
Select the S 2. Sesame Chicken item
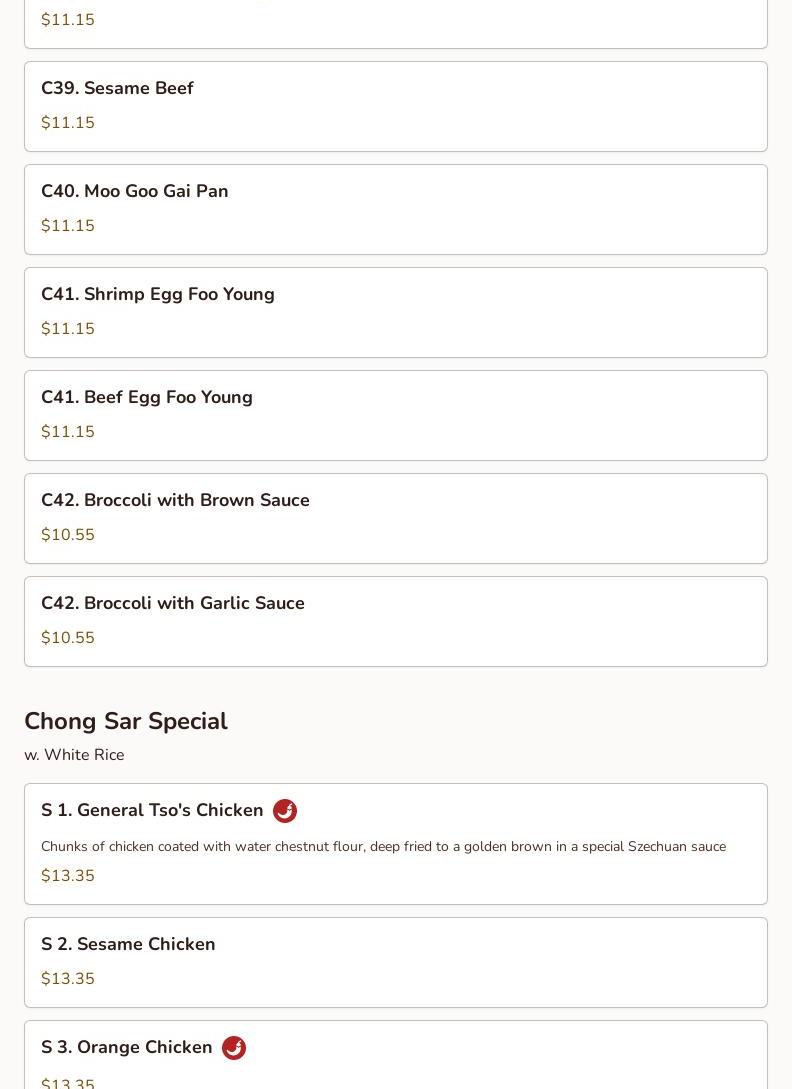point(128,945)
